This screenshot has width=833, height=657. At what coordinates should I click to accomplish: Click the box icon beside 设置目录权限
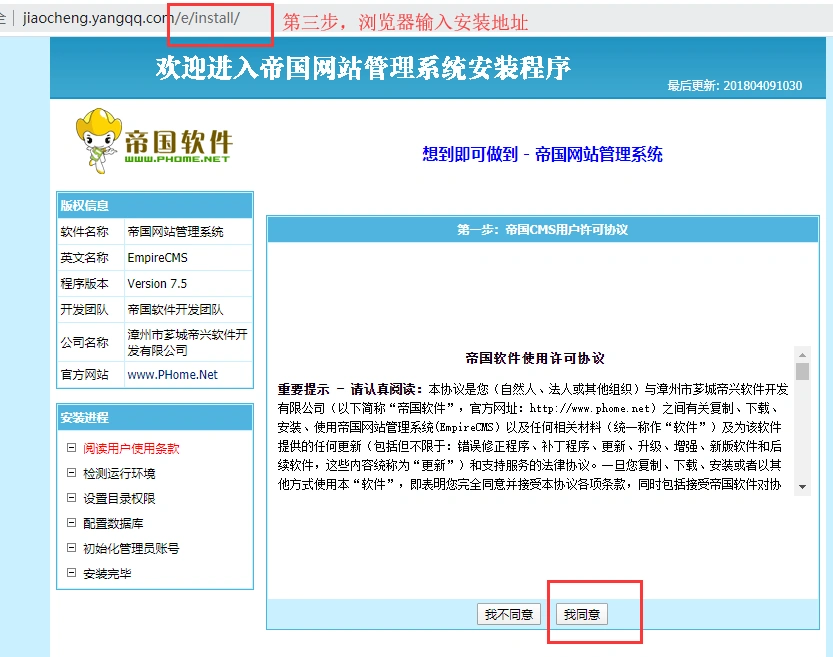tap(71, 498)
